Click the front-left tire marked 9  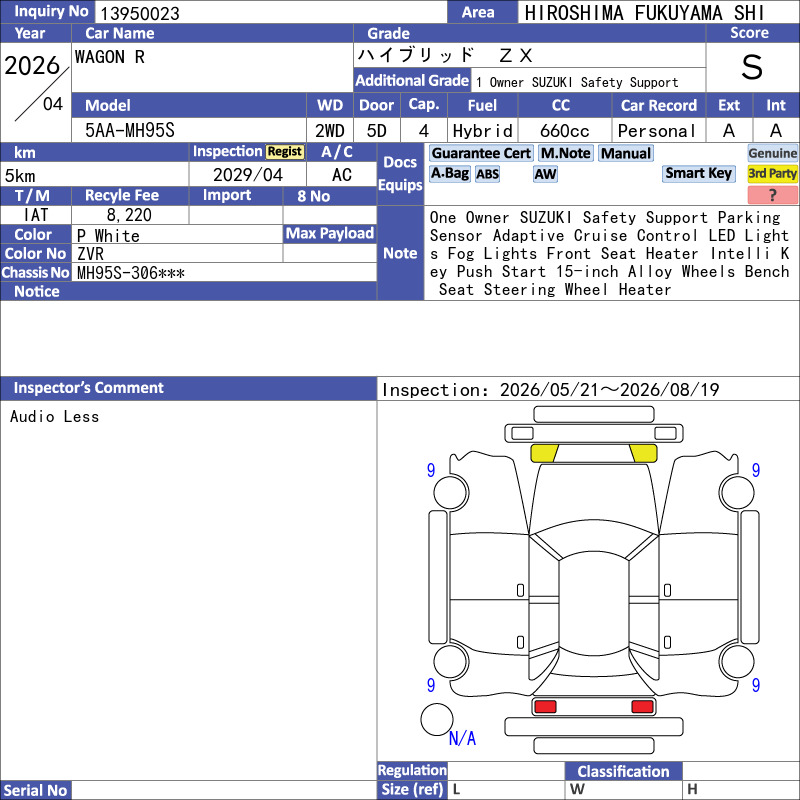click(x=451, y=493)
